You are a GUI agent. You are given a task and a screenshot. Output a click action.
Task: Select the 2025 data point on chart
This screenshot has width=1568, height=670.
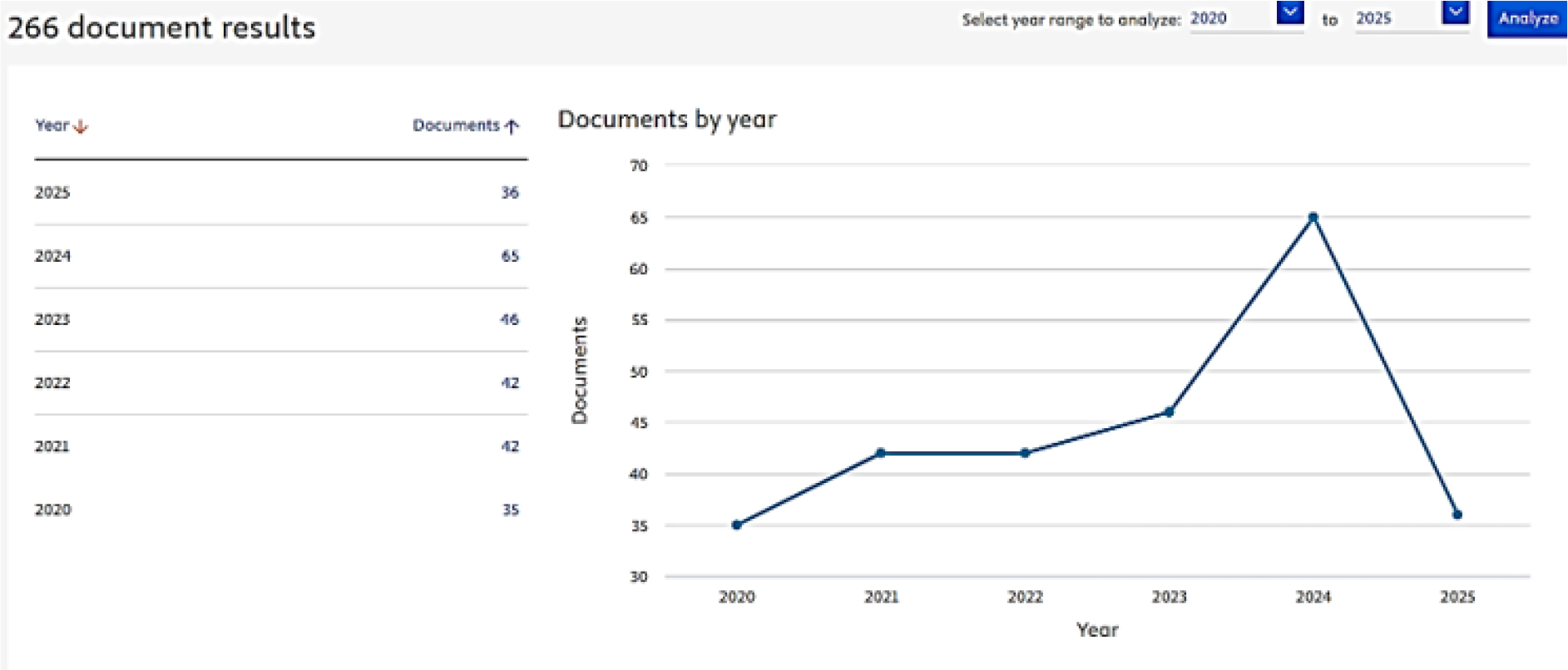tap(1457, 515)
